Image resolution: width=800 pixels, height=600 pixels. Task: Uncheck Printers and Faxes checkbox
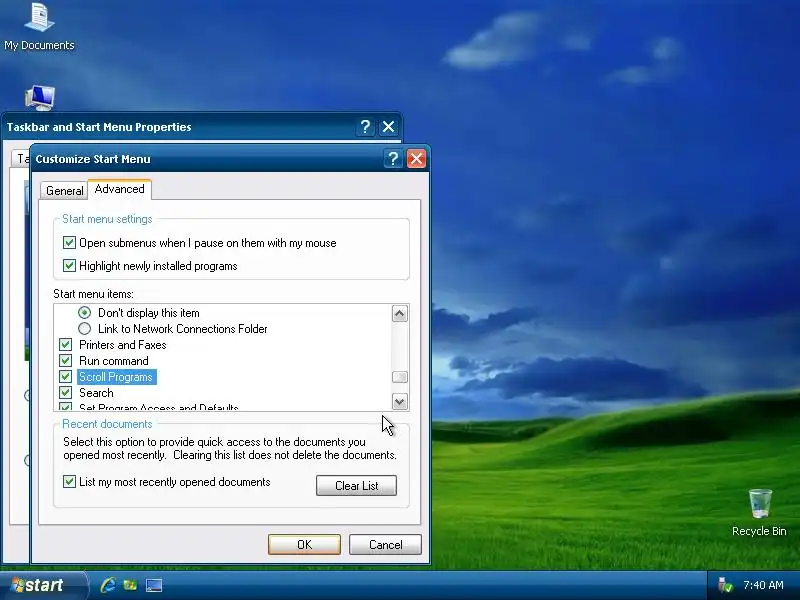(65, 344)
